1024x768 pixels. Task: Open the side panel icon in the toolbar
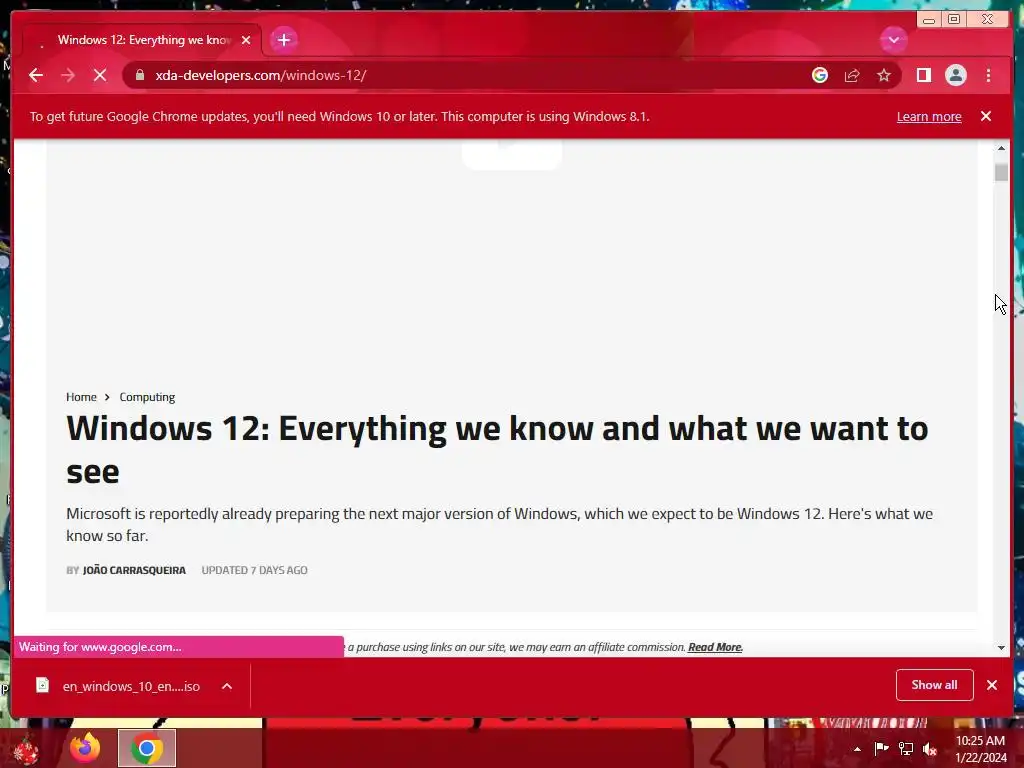click(923, 75)
